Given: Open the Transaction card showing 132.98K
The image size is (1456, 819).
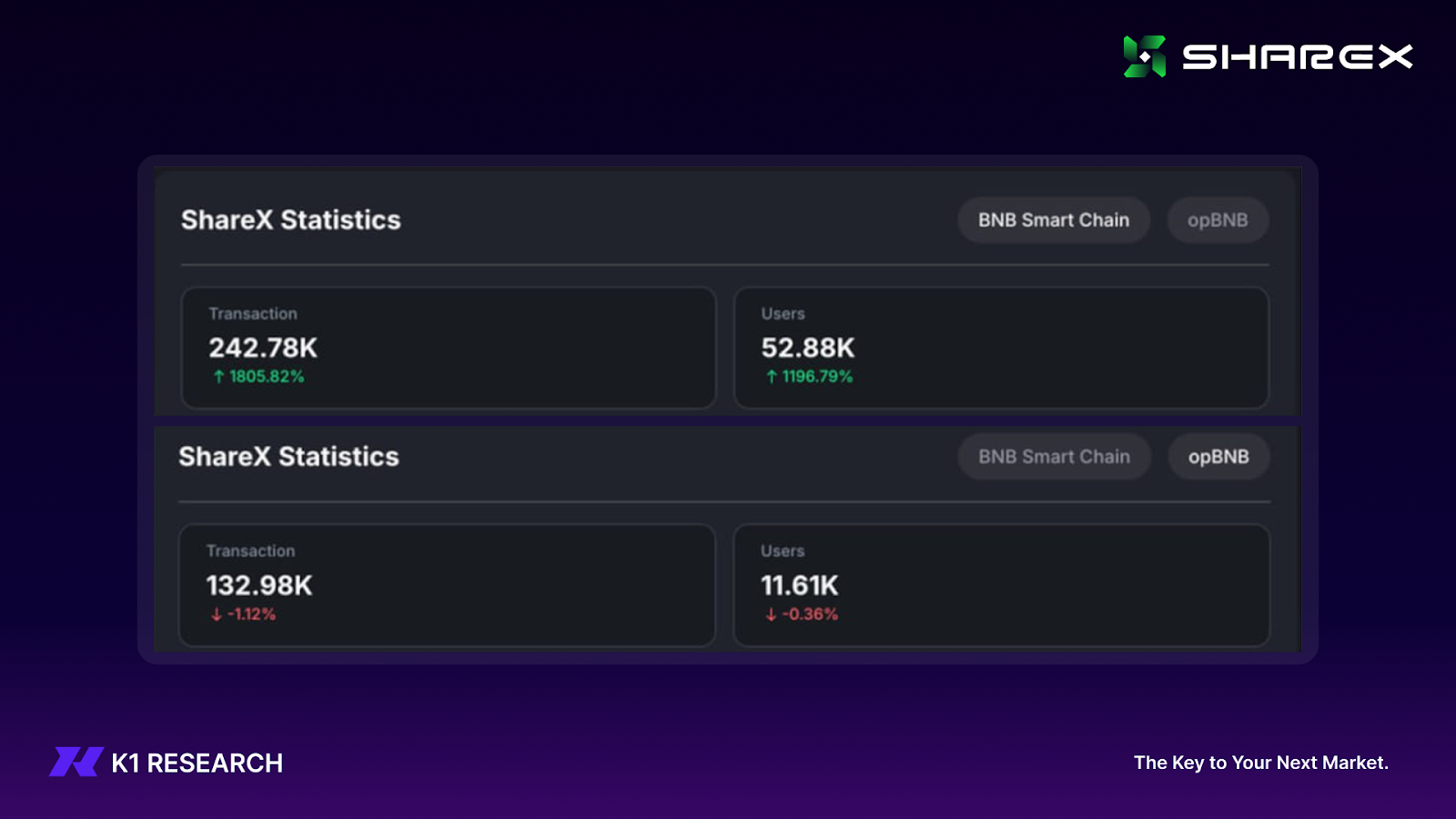Looking at the screenshot, I should pyautogui.click(x=447, y=585).
